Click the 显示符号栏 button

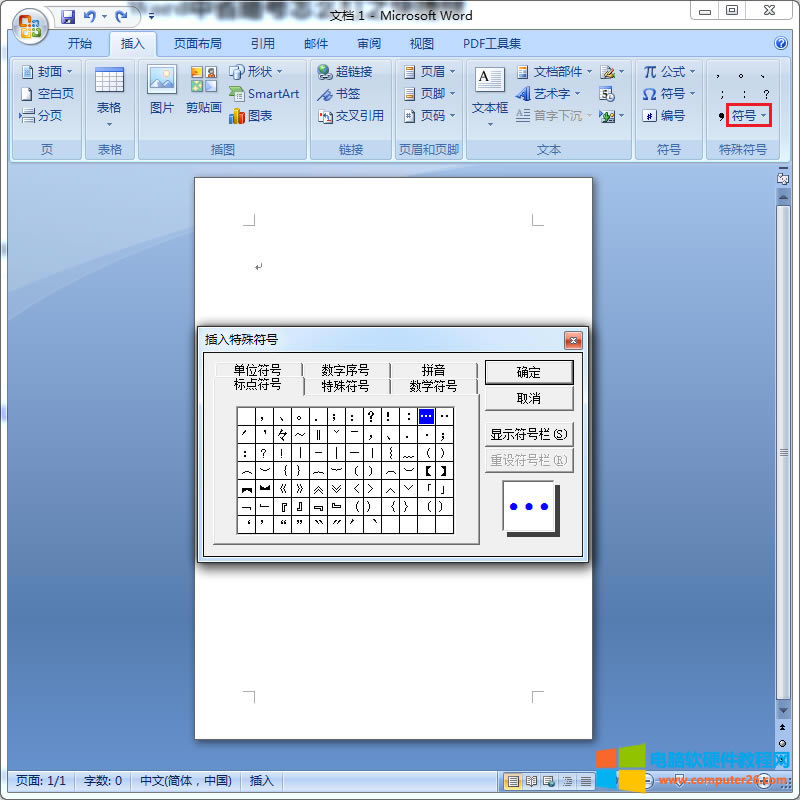tap(528, 434)
